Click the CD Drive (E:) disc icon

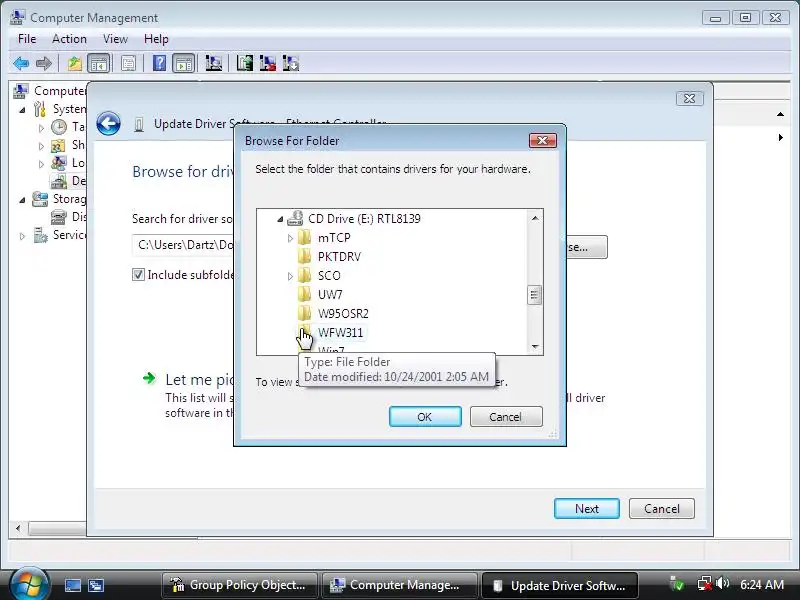tap(295, 218)
